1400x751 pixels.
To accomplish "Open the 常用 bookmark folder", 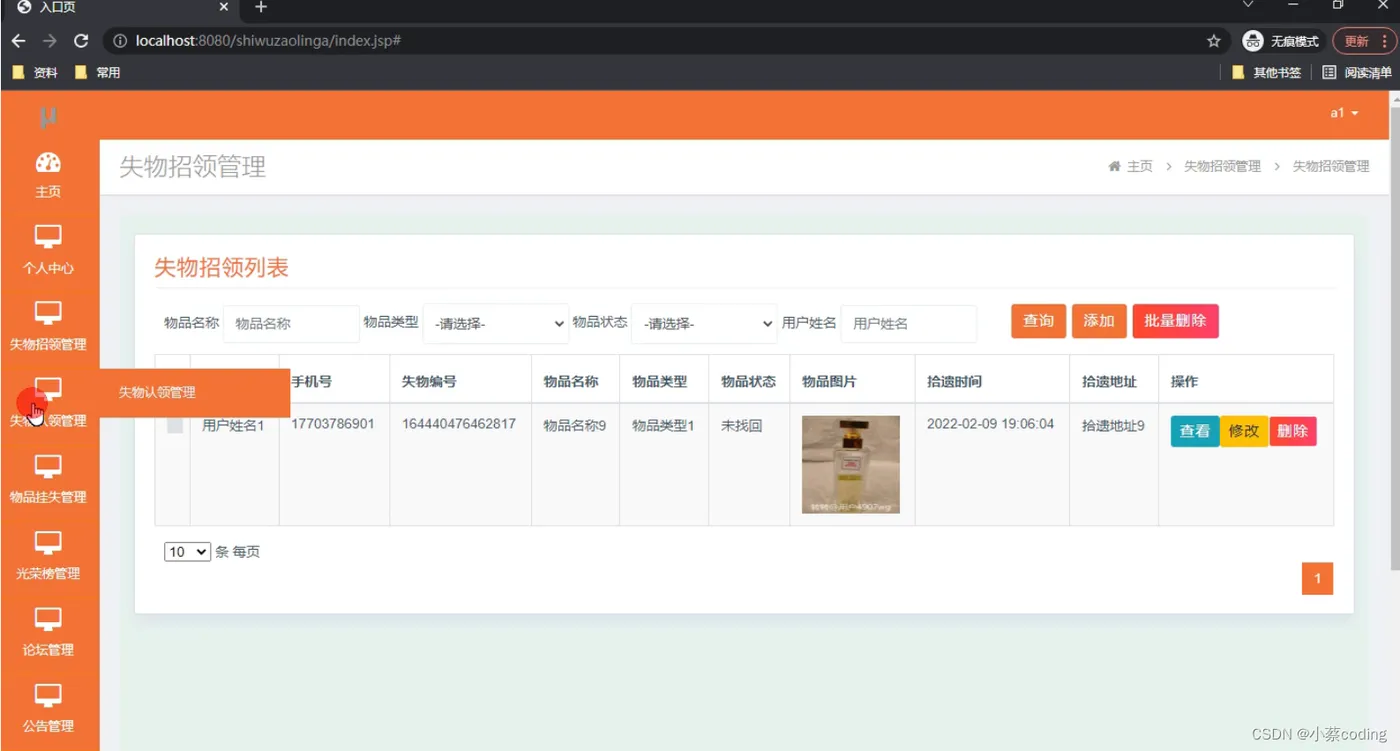I will point(98,72).
